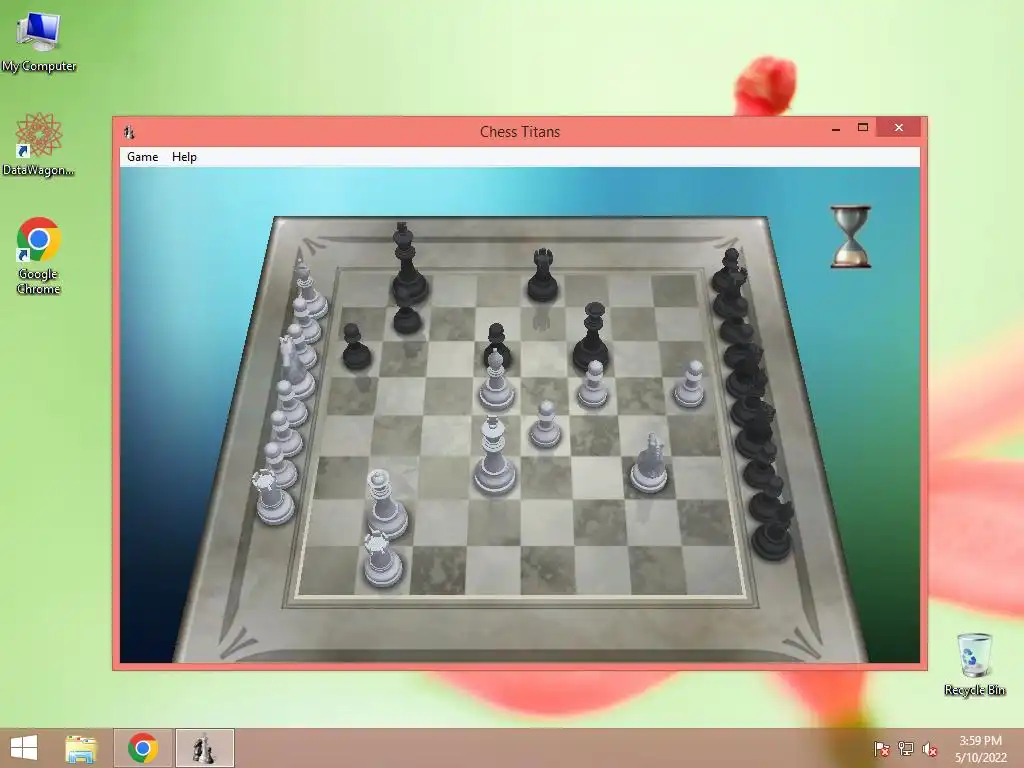
Task: Select the black pawn directly in front of black king
Action: pos(407,319)
